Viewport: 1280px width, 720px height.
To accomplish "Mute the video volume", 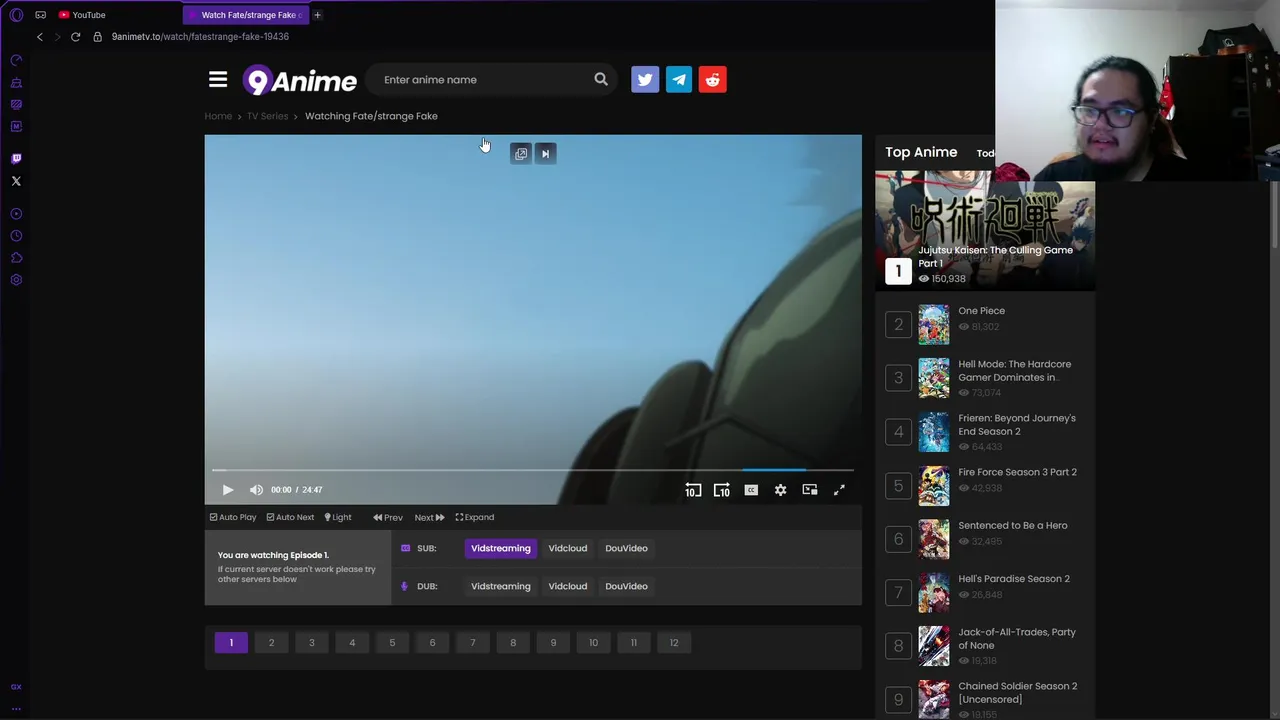I will tap(256, 490).
